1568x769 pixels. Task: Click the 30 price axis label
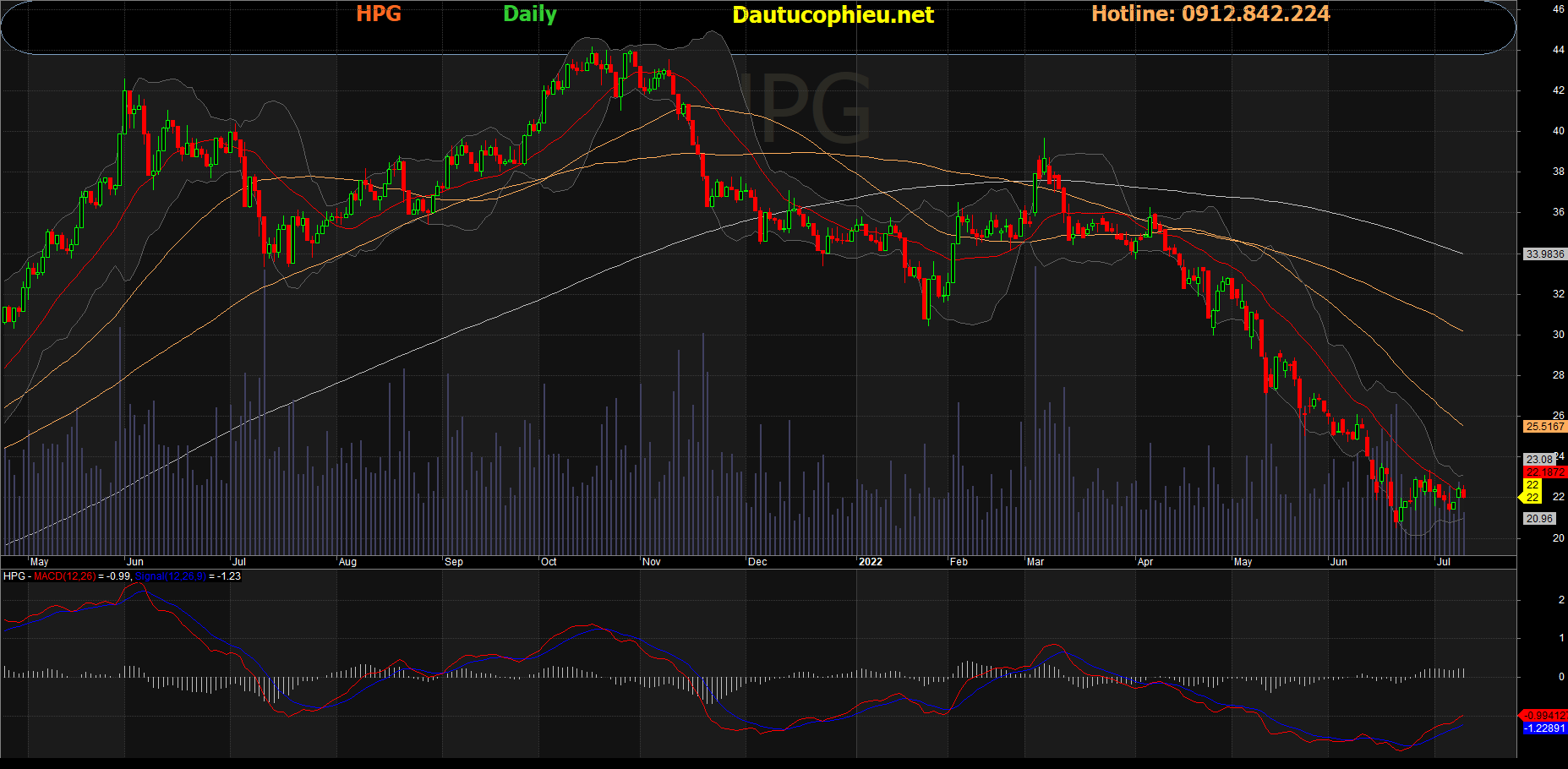[1558, 335]
